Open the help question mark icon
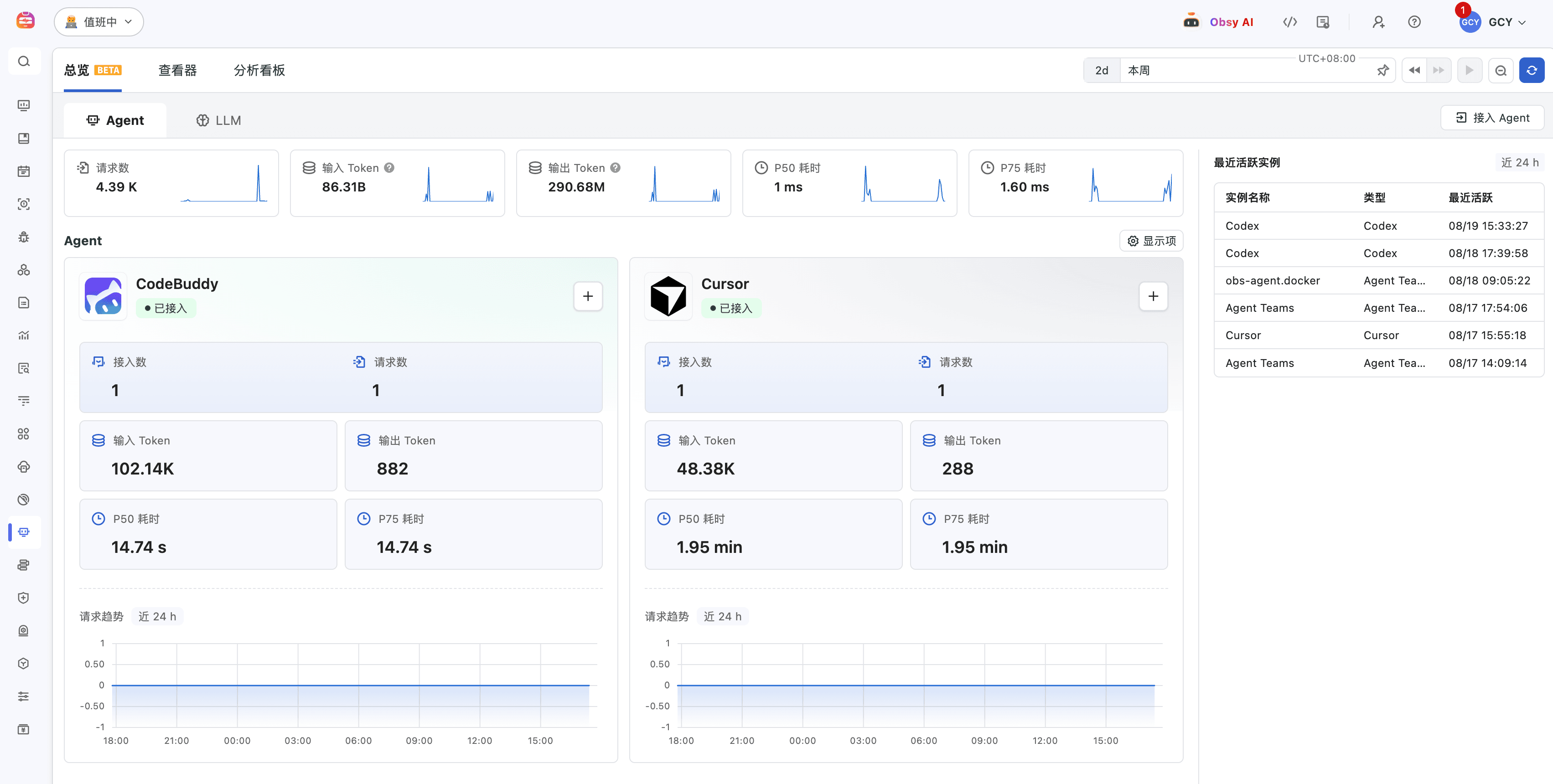Viewport: 1553px width, 784px height. pyautogui.click(x=1414, y=22)
